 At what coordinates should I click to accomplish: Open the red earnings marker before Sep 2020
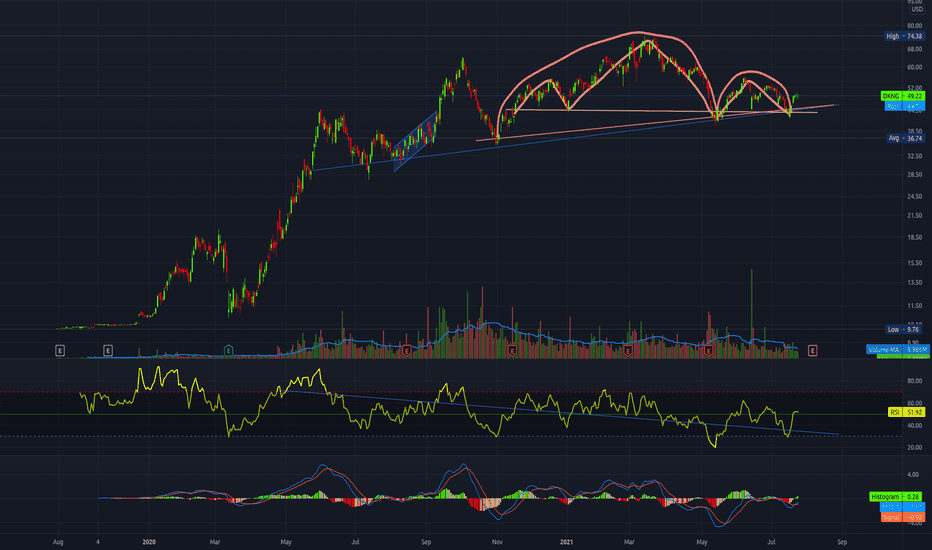(407, 351)
